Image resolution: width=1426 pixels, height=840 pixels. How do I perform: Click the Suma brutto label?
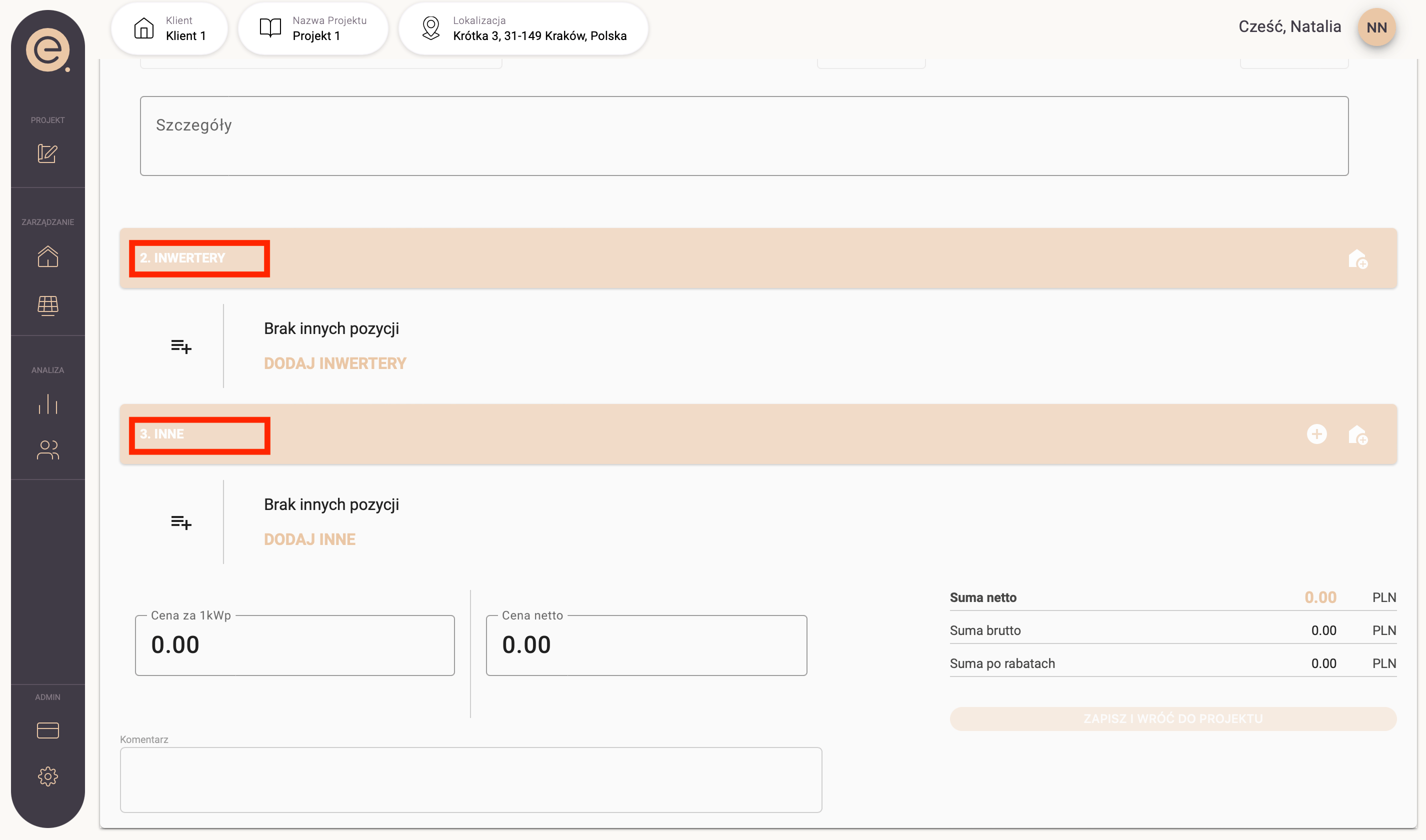click(x=985, y=630)
